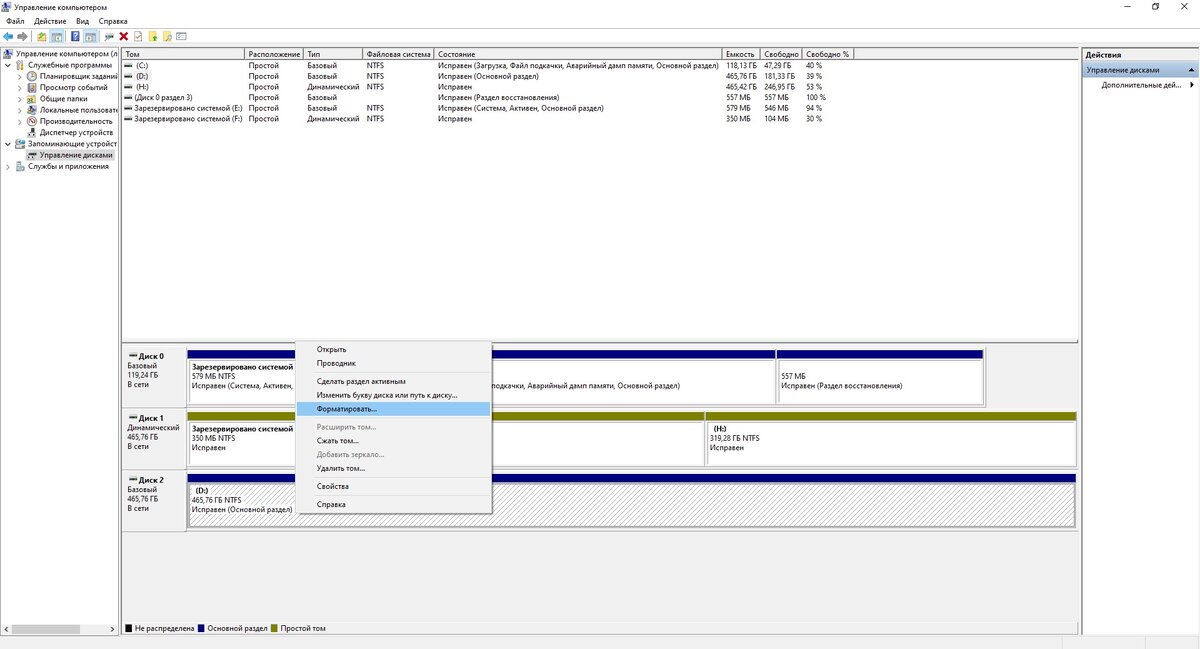Select Управление дисками in the console tree
This screenshot has height=649, width=1200.
71,155
